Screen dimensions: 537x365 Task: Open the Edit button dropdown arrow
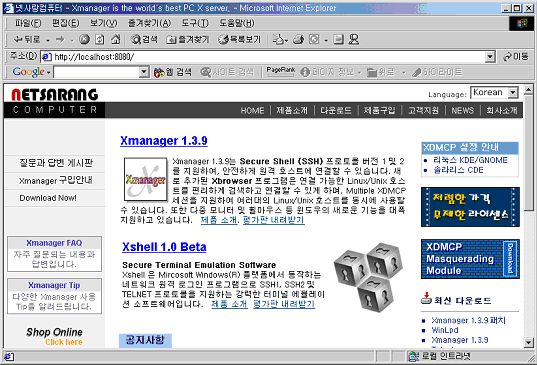[x=326, y=41]
